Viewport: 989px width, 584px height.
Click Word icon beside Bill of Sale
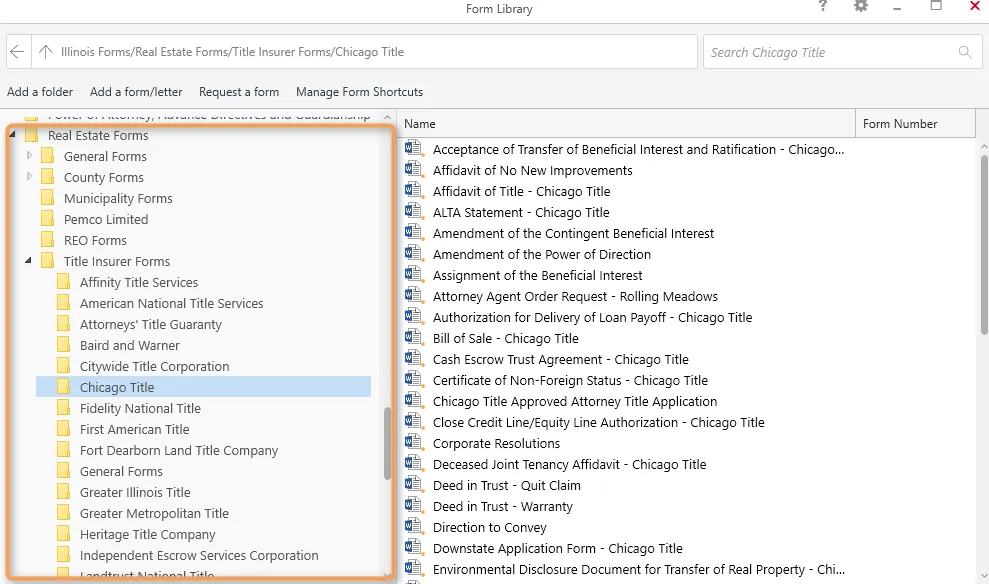pos(413,337)
